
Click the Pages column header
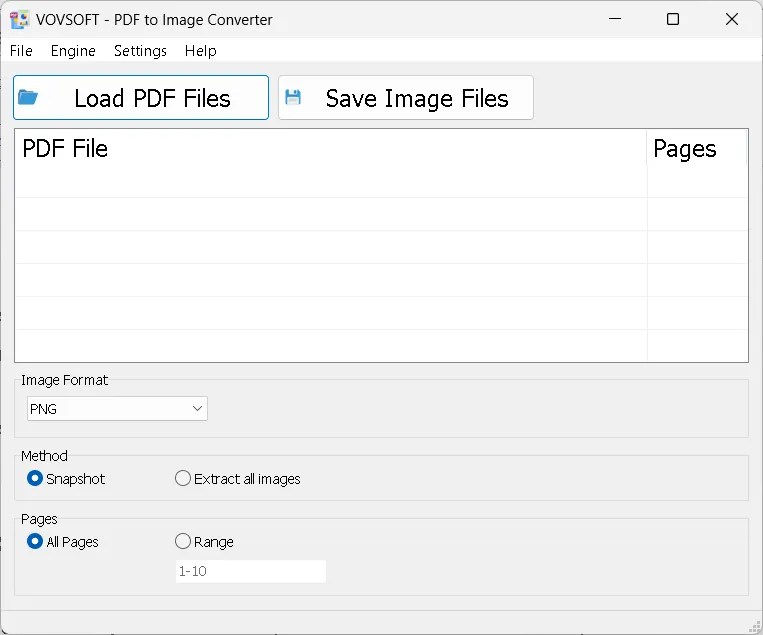pos(697,148)
